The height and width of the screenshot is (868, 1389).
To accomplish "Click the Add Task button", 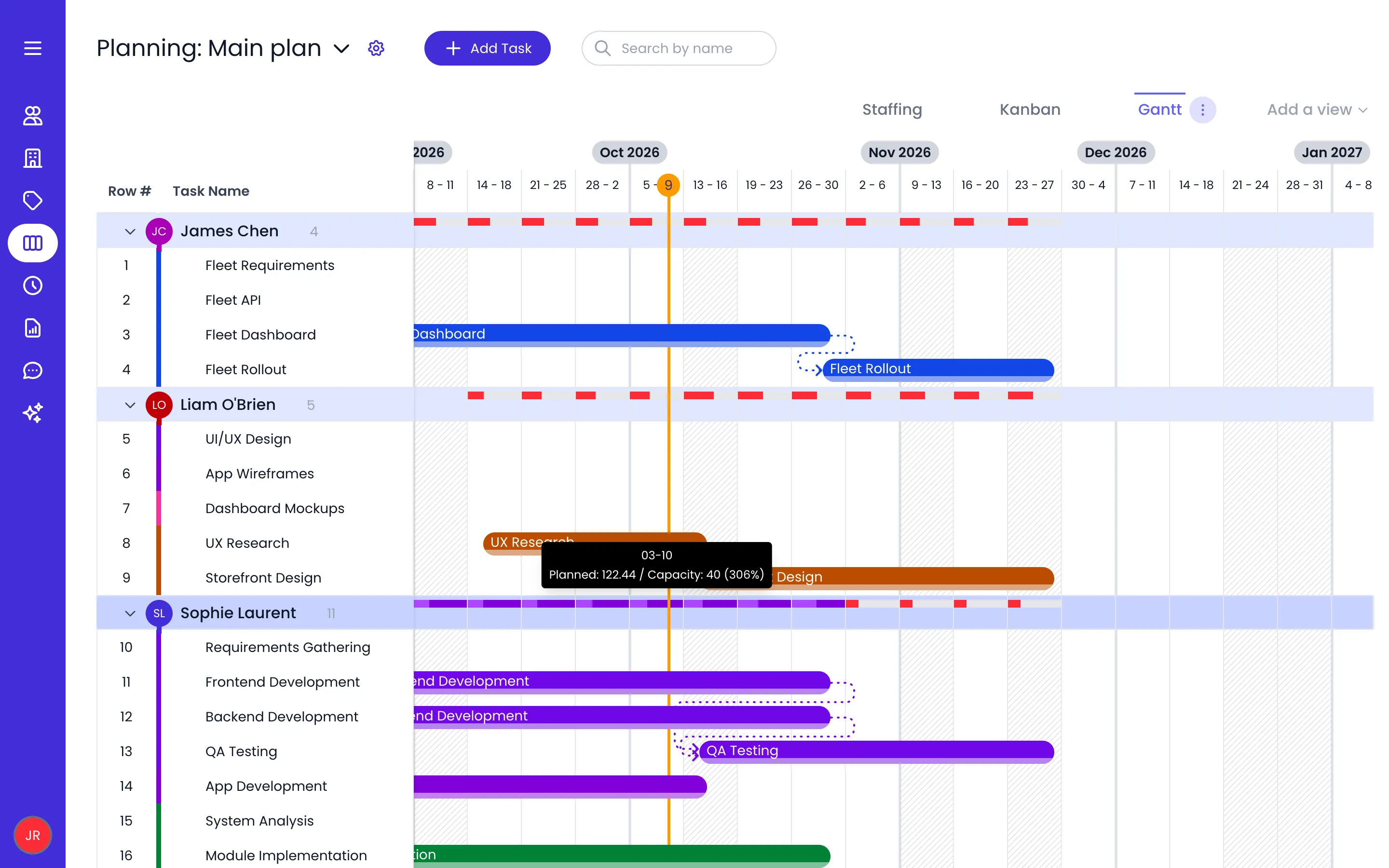I will click(487, 48).
